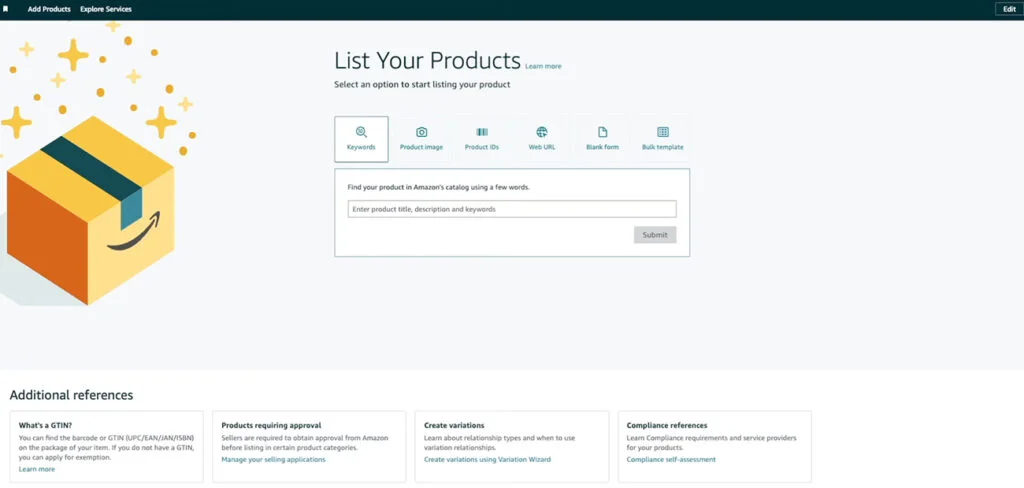This screenshot has height=488, width=1024.
Task: Switch to the Web URL tab label
Action: pos(542,147)
